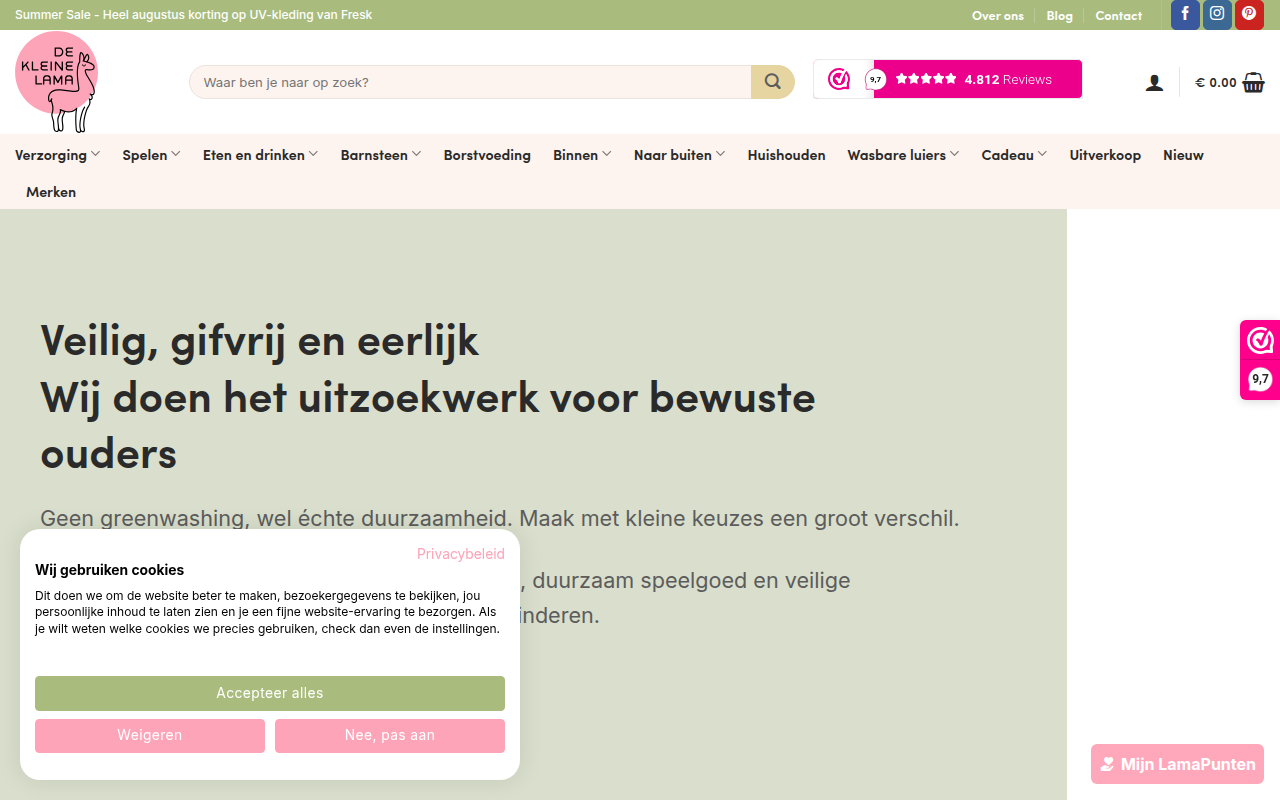Click the five-star rating in the header
This screenshot has width=1280, height=800.
coord(926,79)
